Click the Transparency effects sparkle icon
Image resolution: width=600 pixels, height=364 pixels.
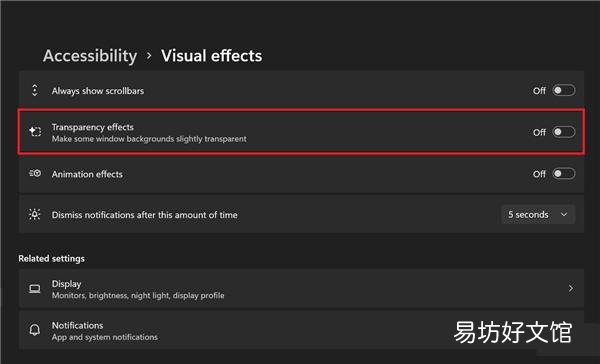click(35, 132)
